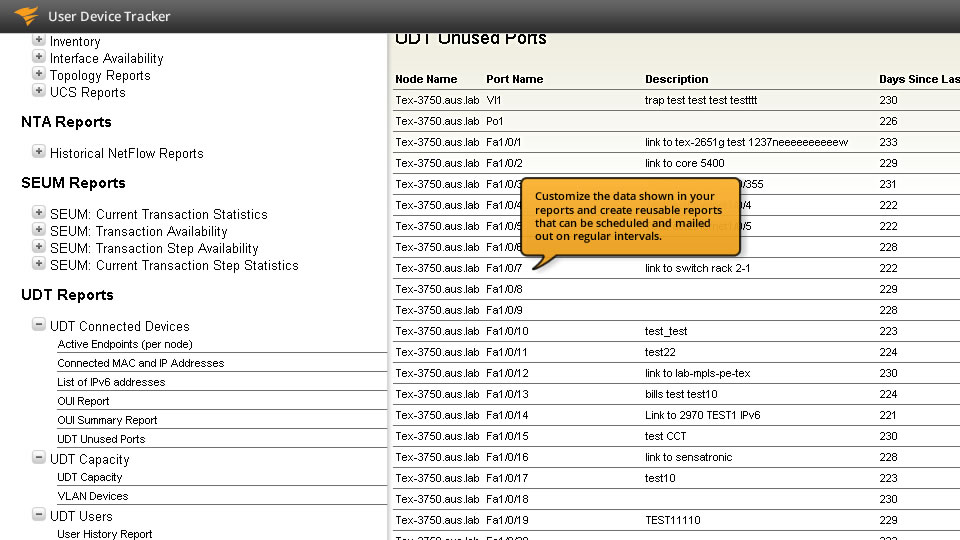The image size is (960, 540).
Task: Expand the Inventory reports group
Action: [39, 40]
